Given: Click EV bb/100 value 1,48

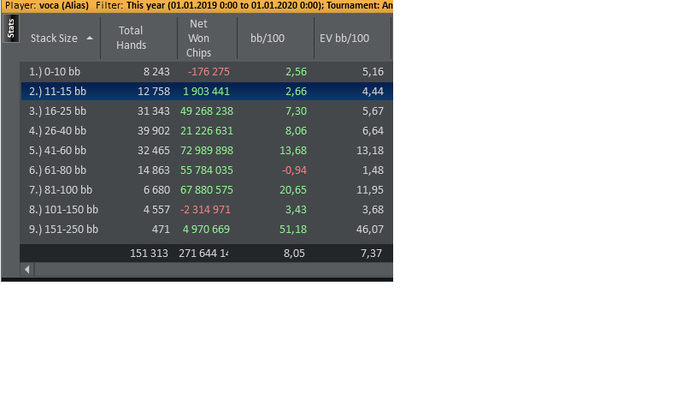Looking at the screenshot, I should click(373, 170).
